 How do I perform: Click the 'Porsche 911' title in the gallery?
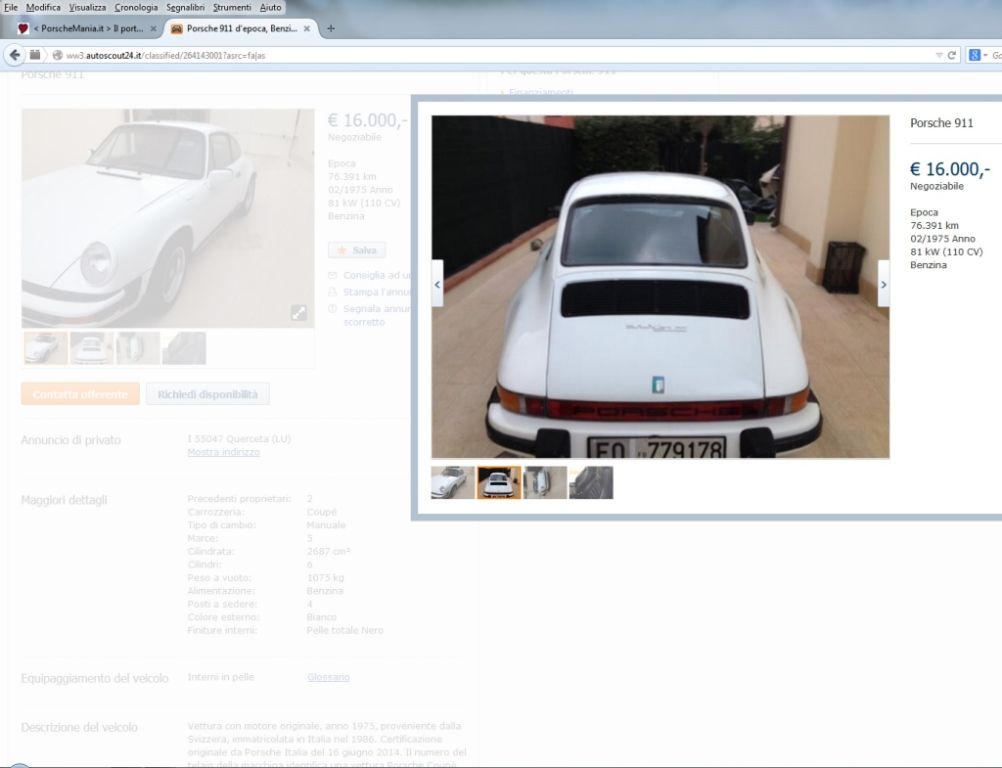pos(942,123)
